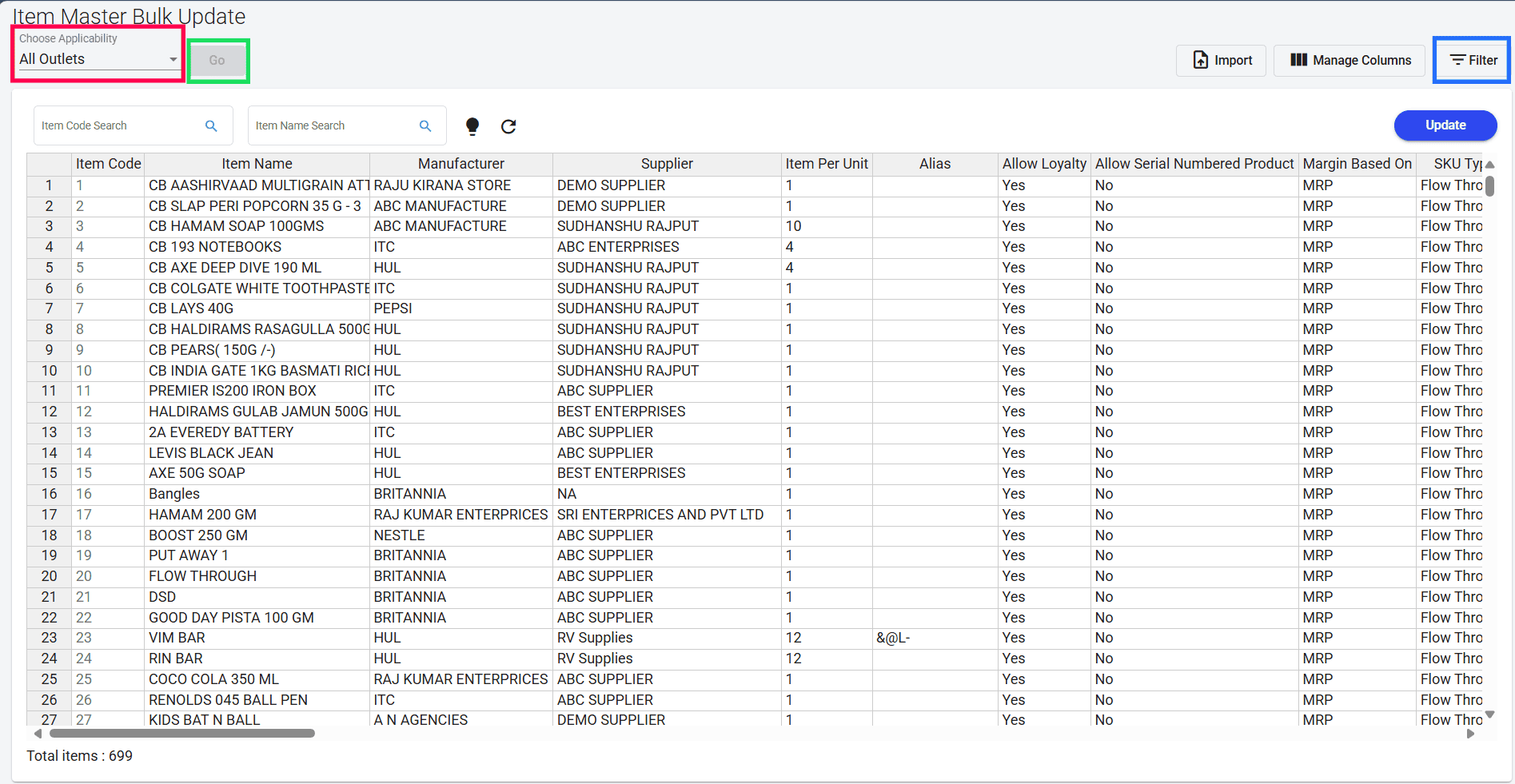Click the table scroll-down arrow

pos(1490,714)
